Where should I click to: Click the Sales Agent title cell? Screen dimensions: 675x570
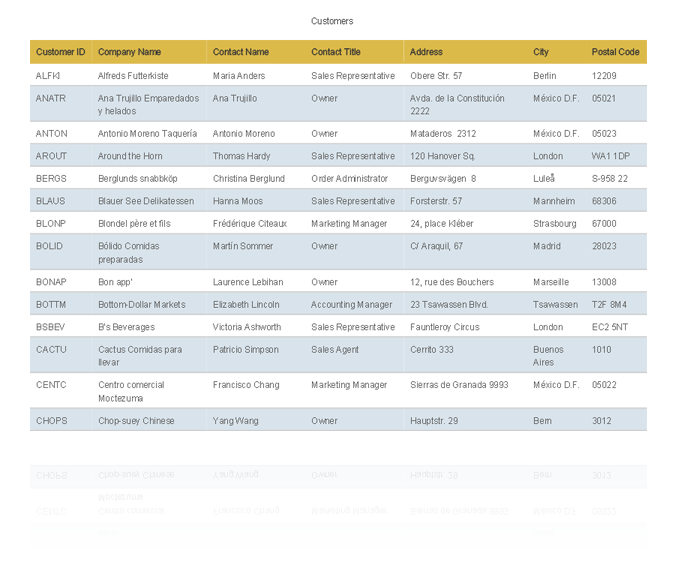click(334, 350)
